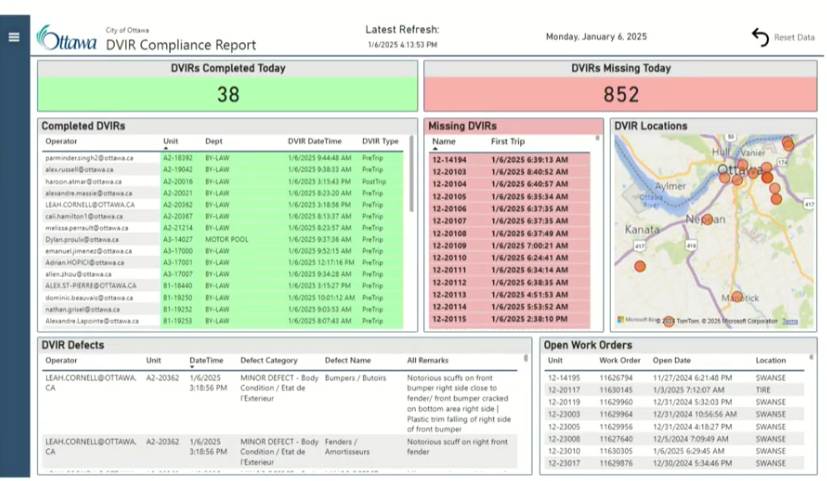Sort Open Work Orders by Open Date header
The image size is (827, 481).
(671, 360)
